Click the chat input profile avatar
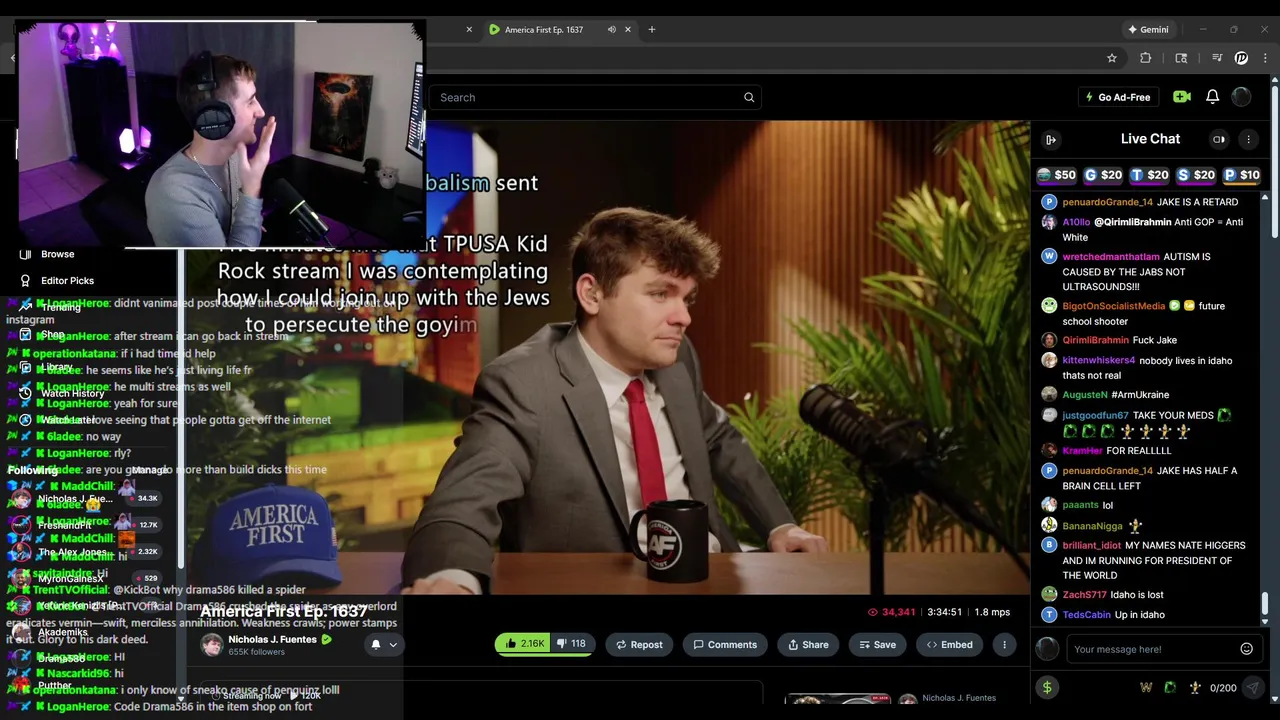The image size is (1280, 720). [x=1047, y=649]
